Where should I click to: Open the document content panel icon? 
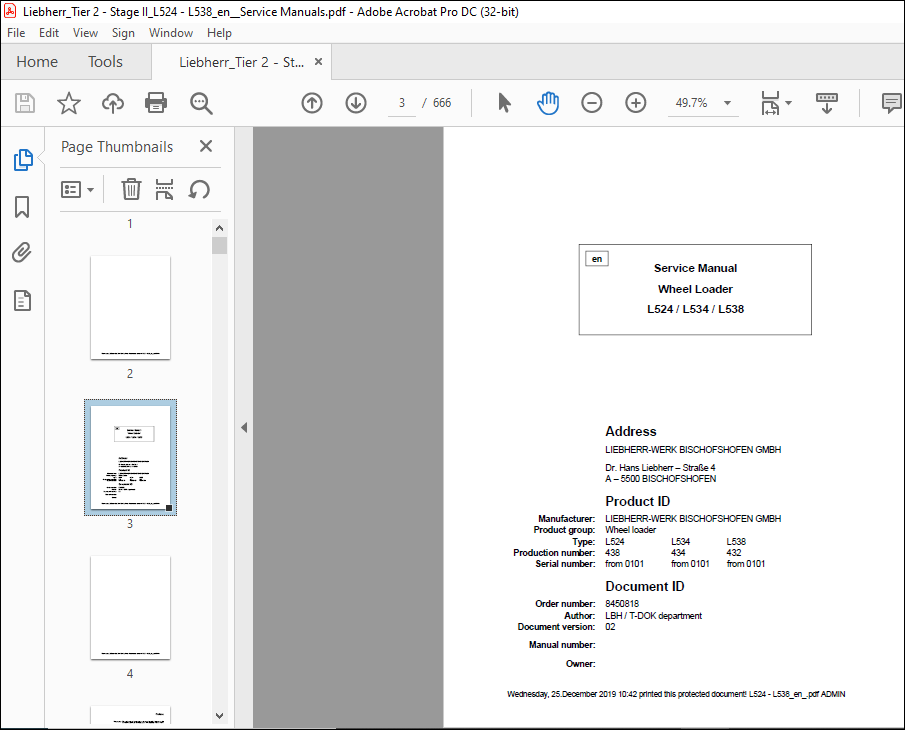click(x=22, y=301)
